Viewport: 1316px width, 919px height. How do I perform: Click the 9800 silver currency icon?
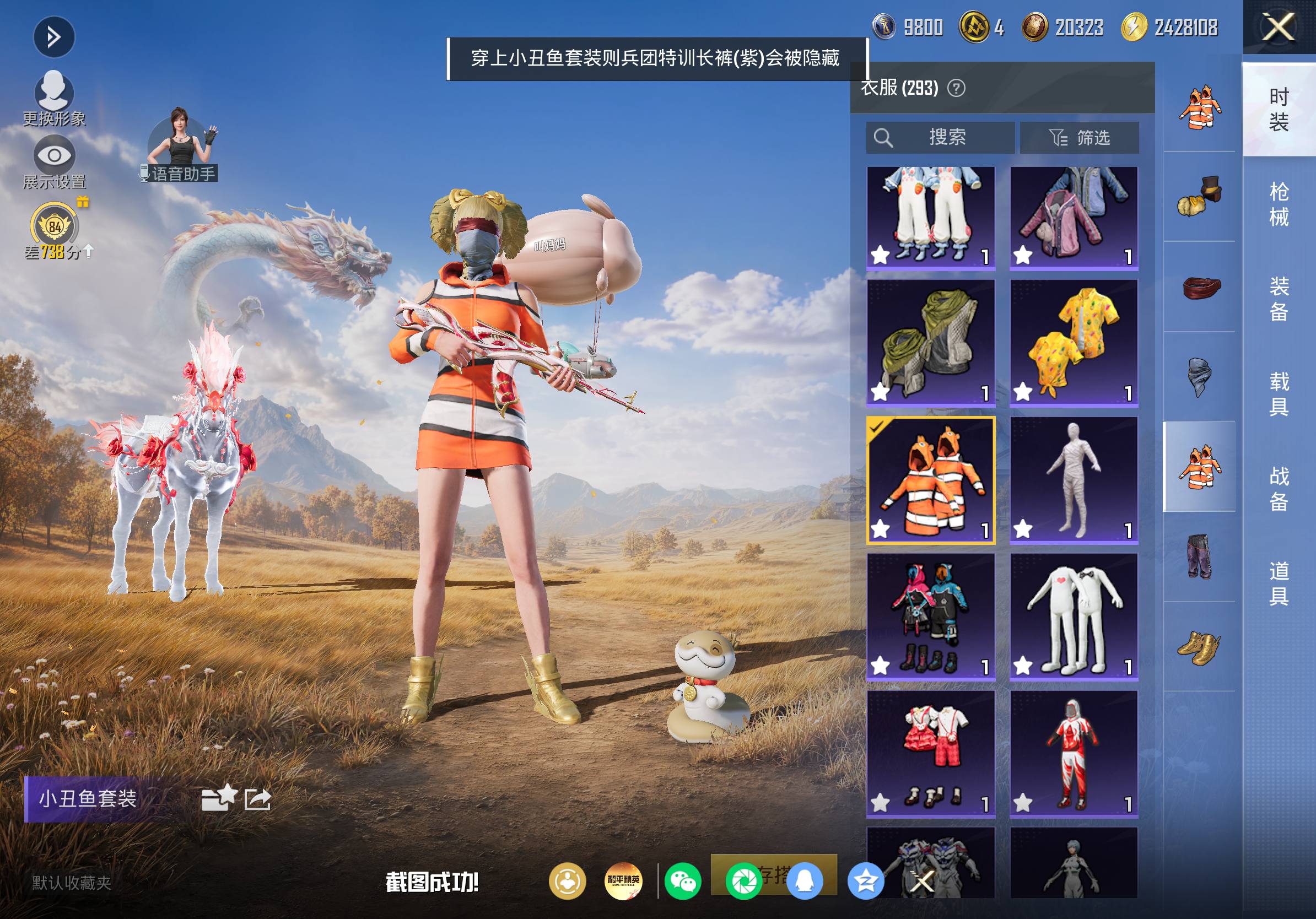click(884, 27)
